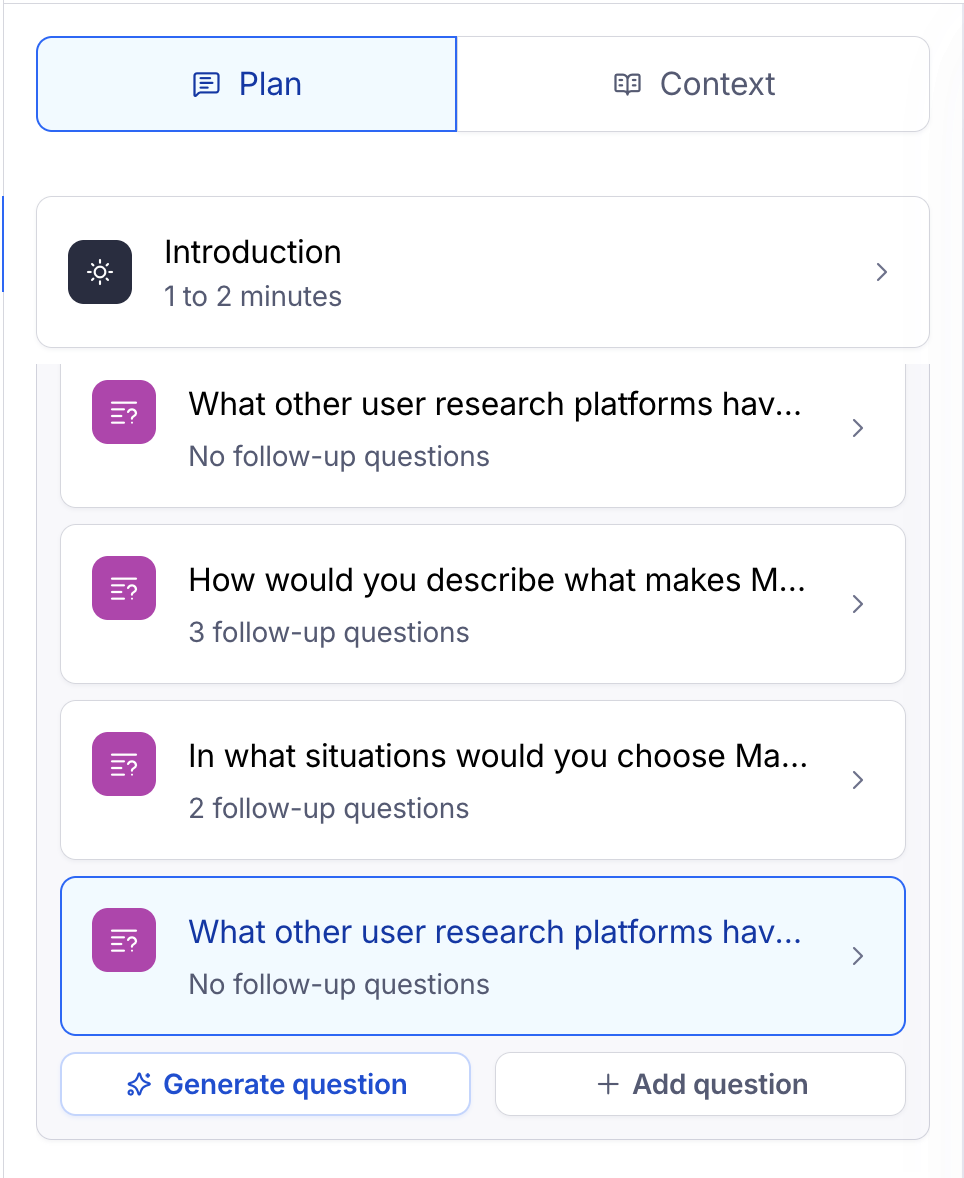Click the purple icon on the "How would you describe" question
964x1178 pixels.
coord(124,588)
